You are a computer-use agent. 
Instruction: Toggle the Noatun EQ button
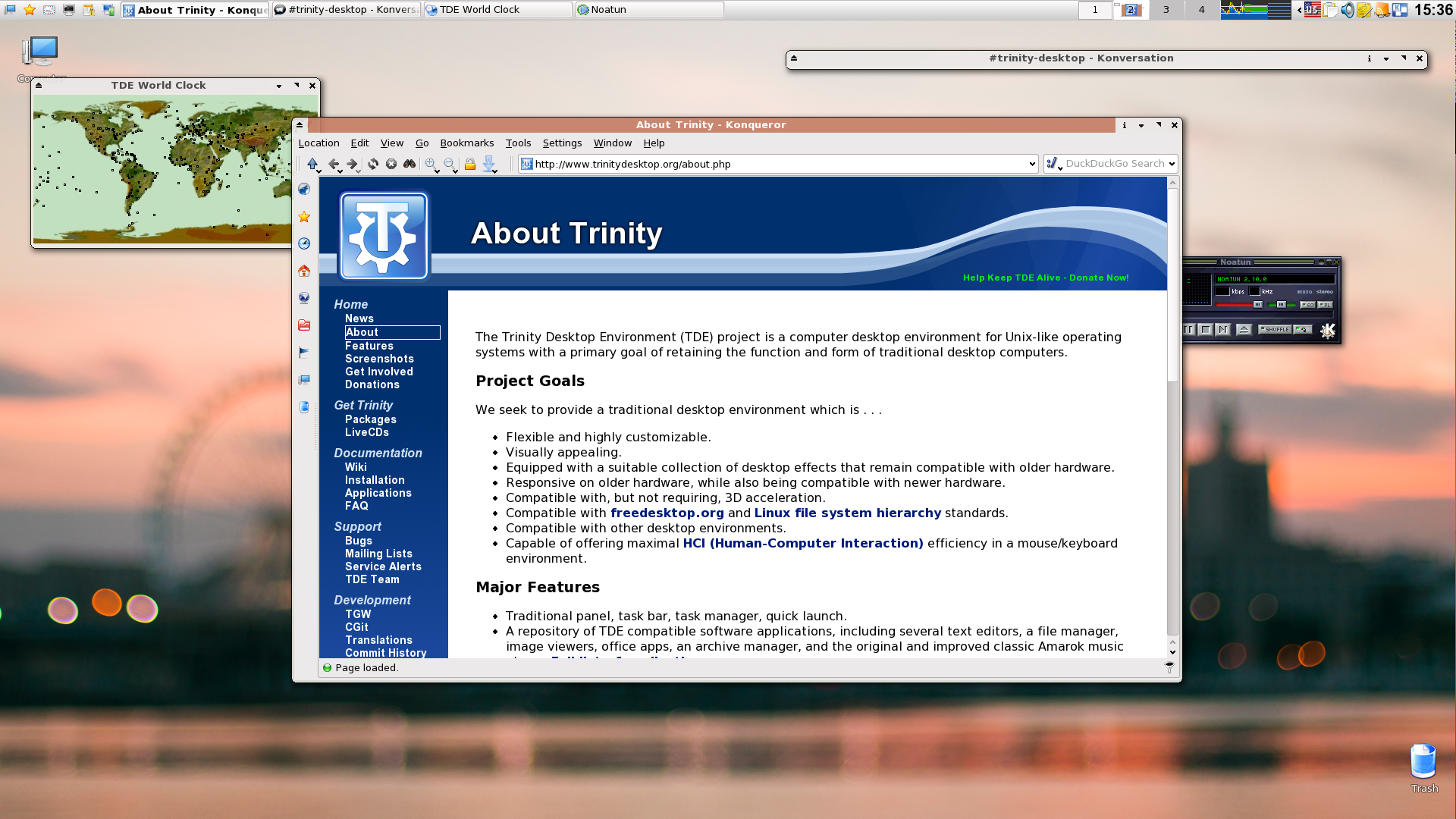[1307, 305]
